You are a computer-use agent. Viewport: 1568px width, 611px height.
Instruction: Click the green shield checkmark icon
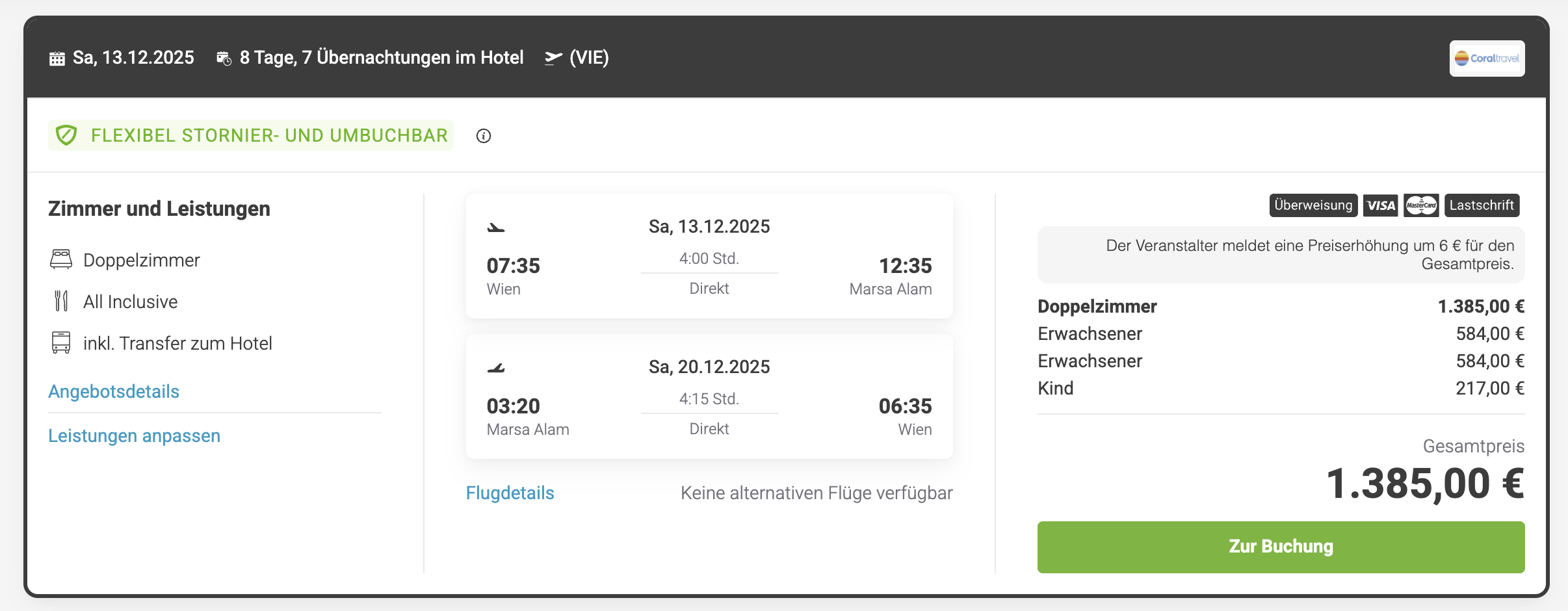[66, 135]
